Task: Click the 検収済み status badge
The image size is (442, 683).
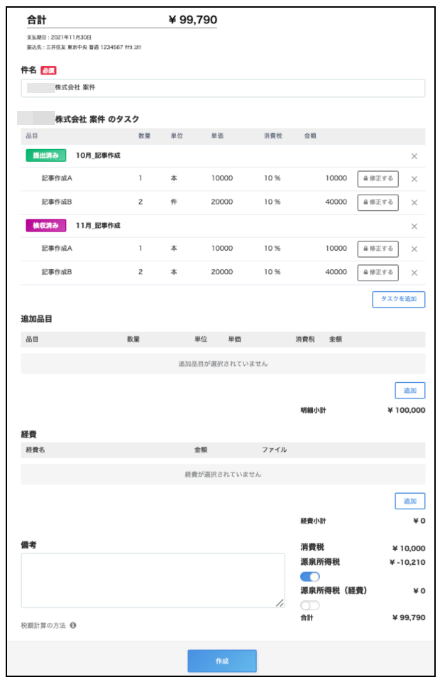Action: [x=46, y=225]
